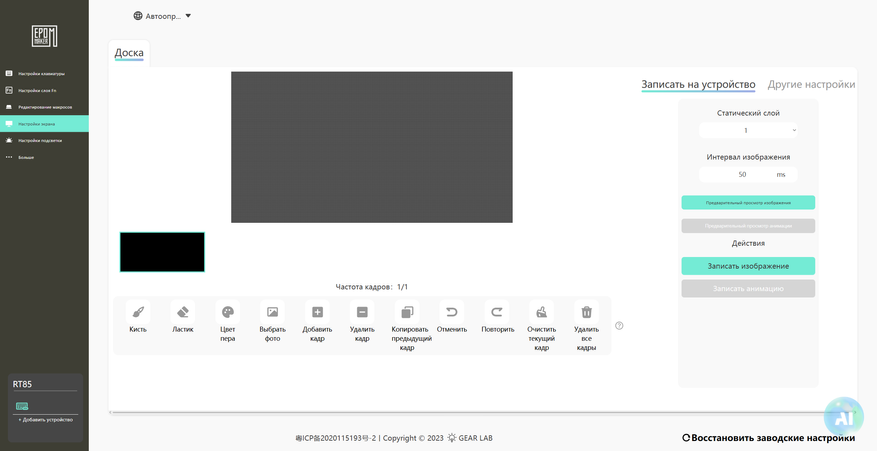Click the Добавить кадр plus icon
This screenshot has width=877, height=451.
317,312
